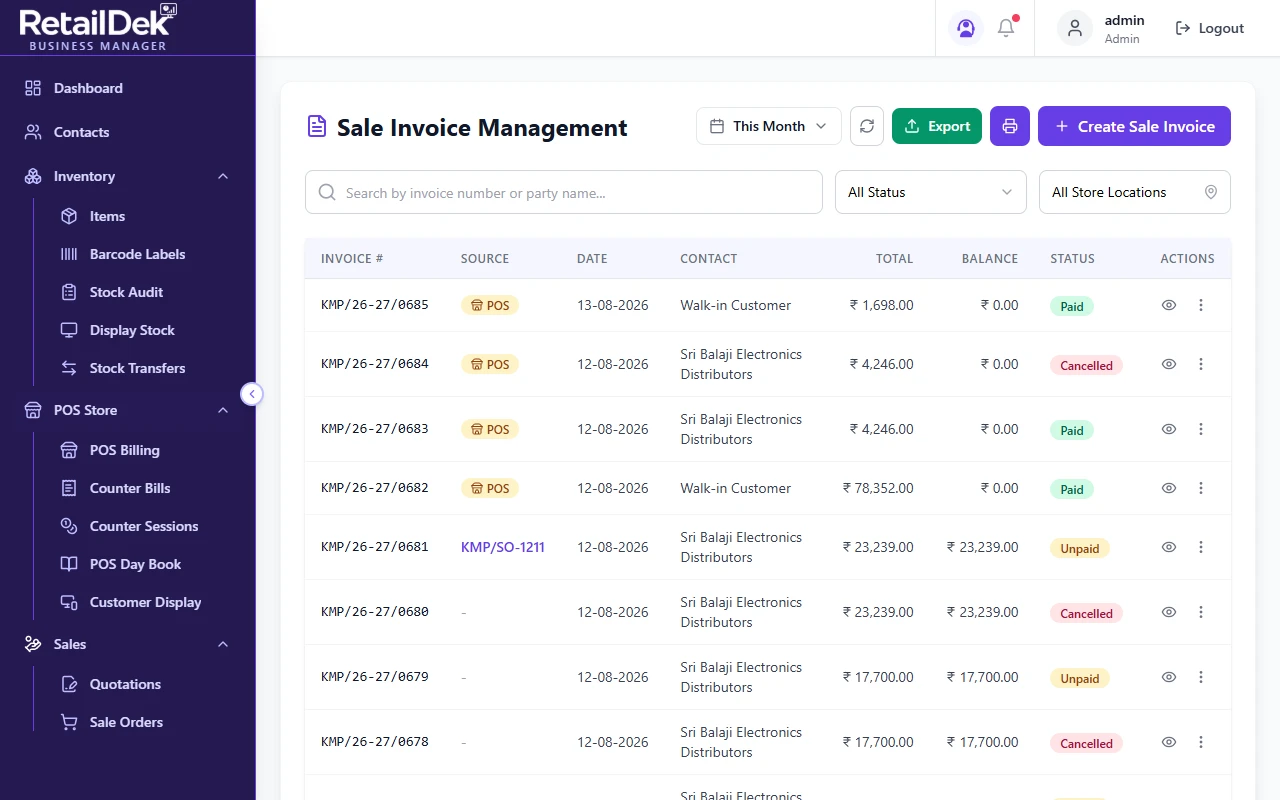
Task: Click the refresh icon button
Action: [867, 126]
